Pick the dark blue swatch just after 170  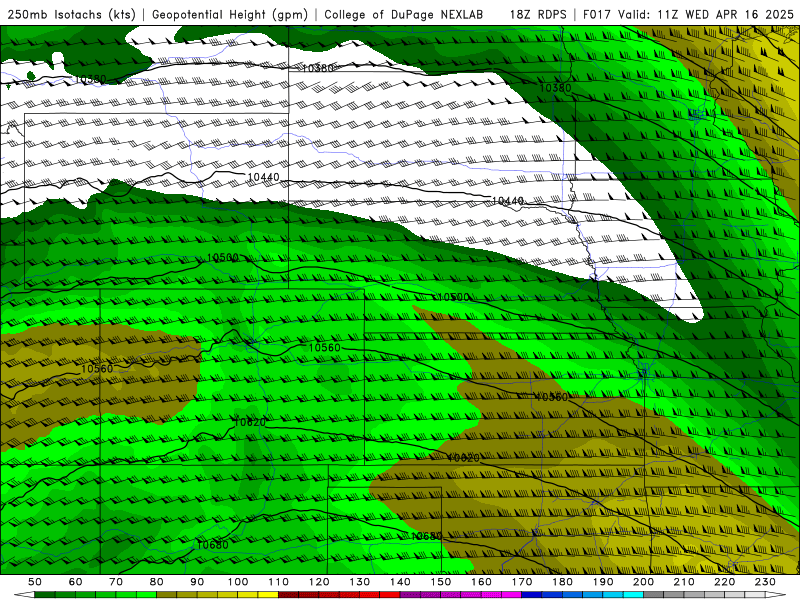click(x=532, y=595)
